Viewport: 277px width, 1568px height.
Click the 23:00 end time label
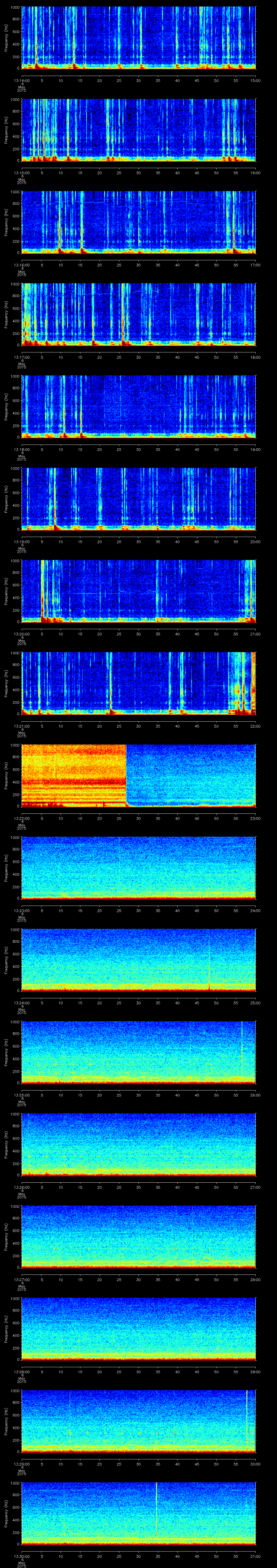click(255, 818)
